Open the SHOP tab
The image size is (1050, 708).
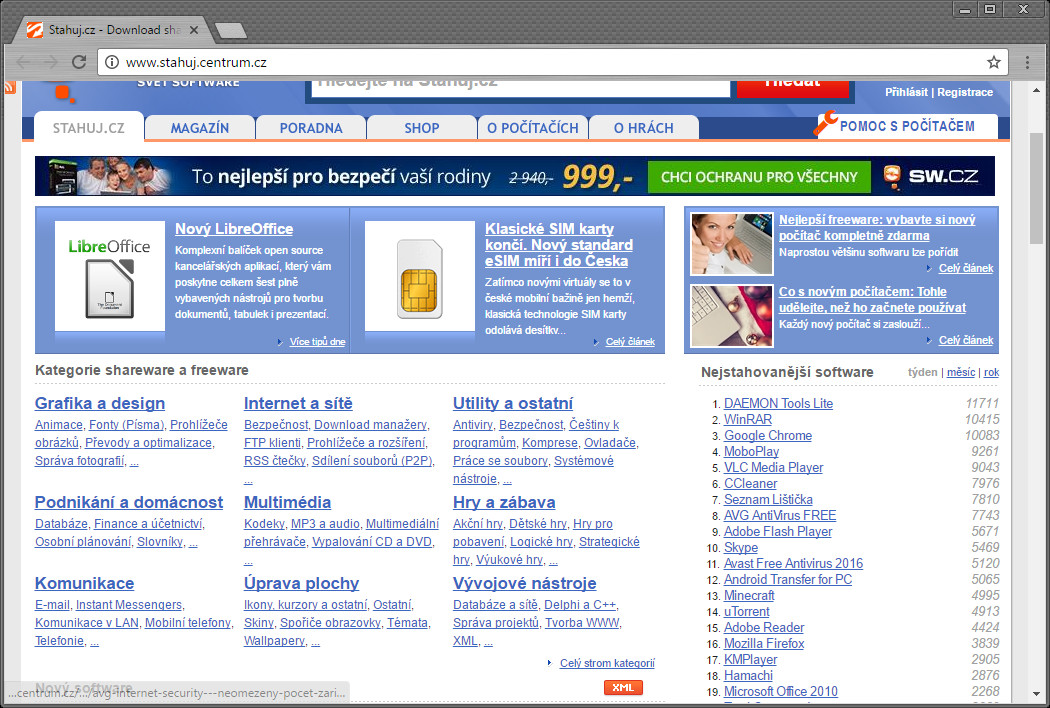pos(422,128)
